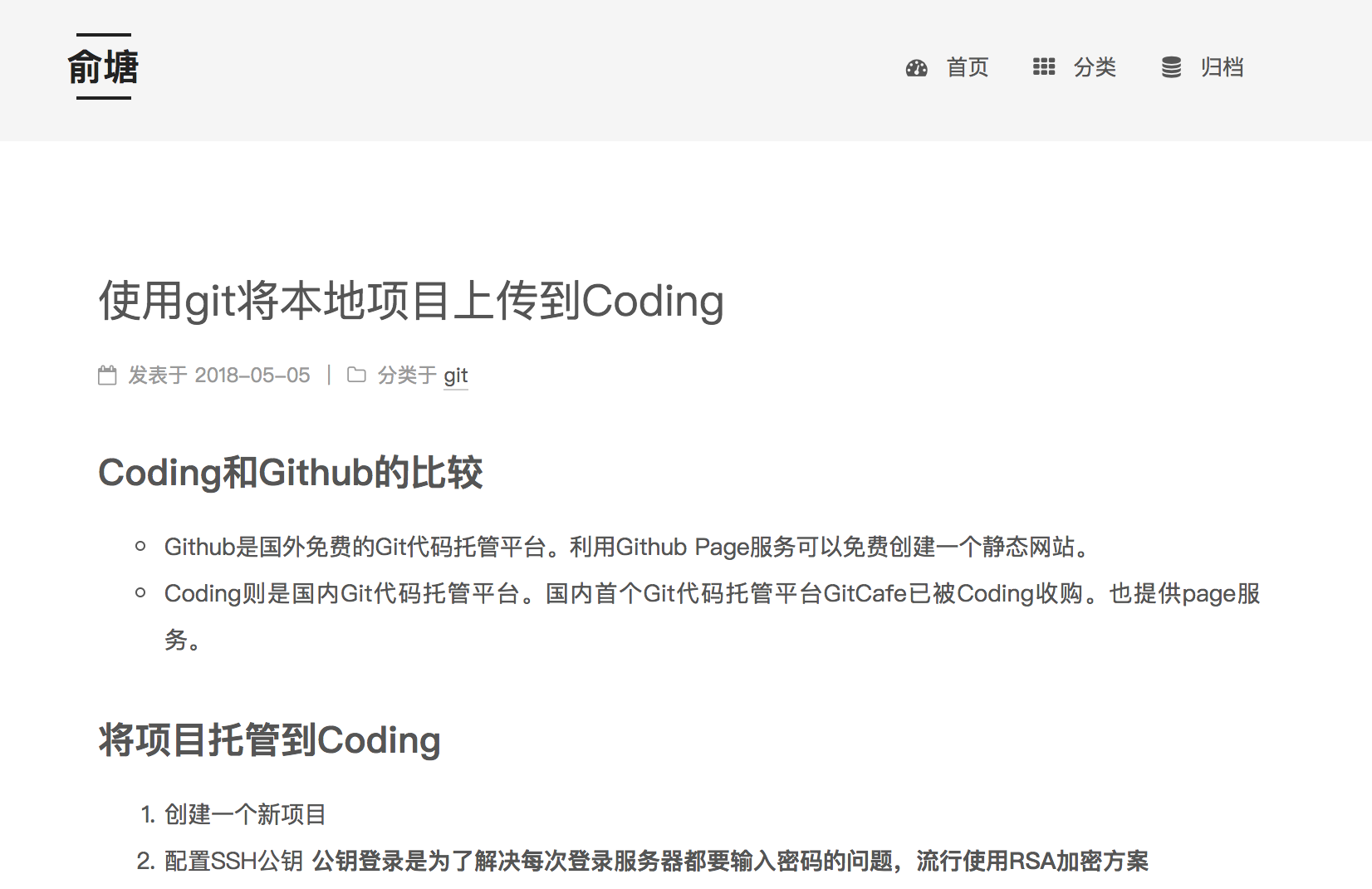Viewport: 1372px width, 889px height.
Task: Click the 发表于 label text
Action: [x=158, y=376]
